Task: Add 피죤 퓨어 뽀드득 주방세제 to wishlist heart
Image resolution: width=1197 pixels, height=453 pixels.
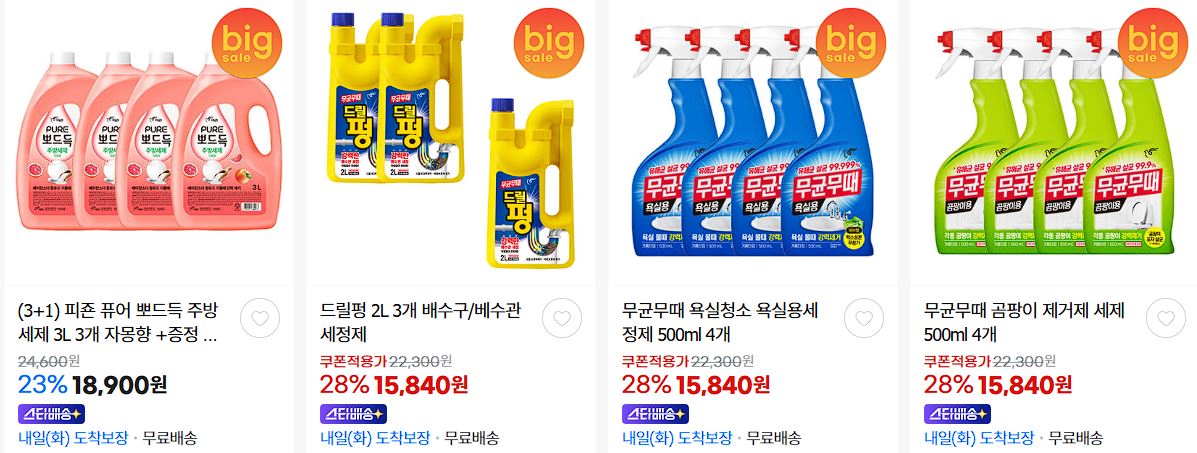Action: pyautogui.click(x=260, y=319)
